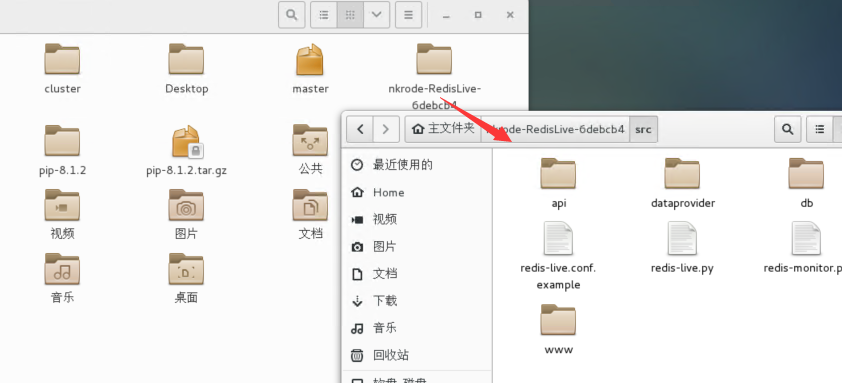Select 回收站 in sidebar
842x383 pixels.
[417, 355]
